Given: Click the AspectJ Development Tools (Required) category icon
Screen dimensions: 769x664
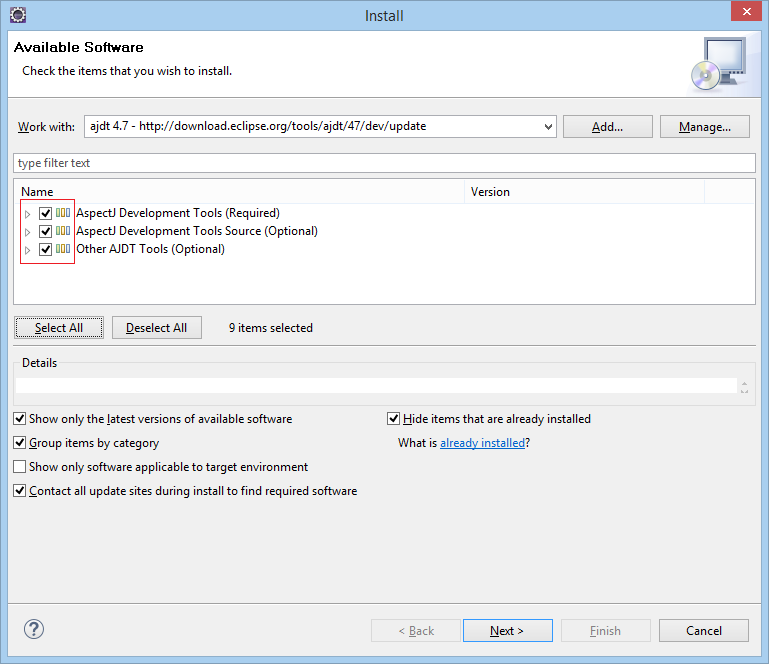Looking at the screenshot, I should pyautogui.click(x=63, y=213).
